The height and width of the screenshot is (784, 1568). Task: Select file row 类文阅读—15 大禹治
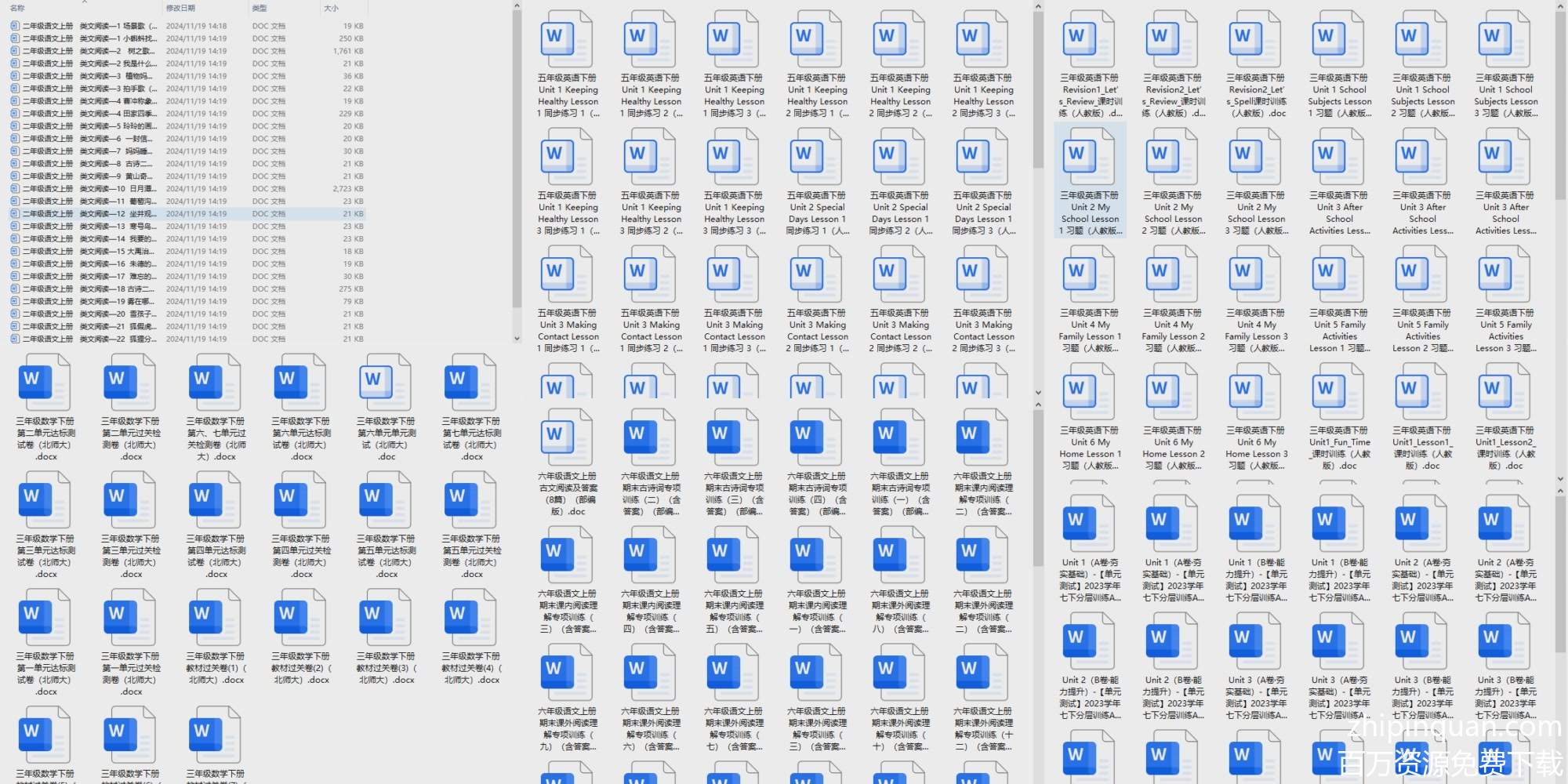(x=187, y=251)
